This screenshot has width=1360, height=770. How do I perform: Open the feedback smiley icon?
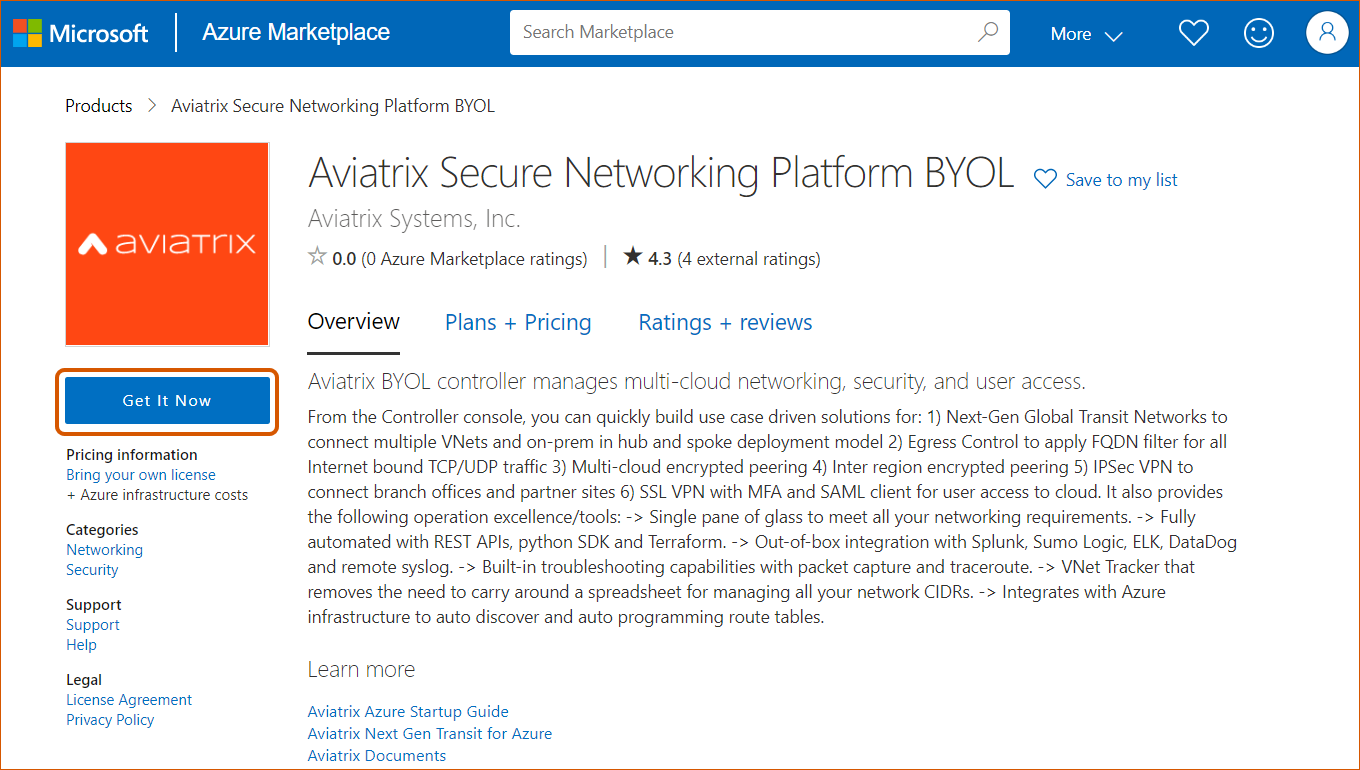1259,32
